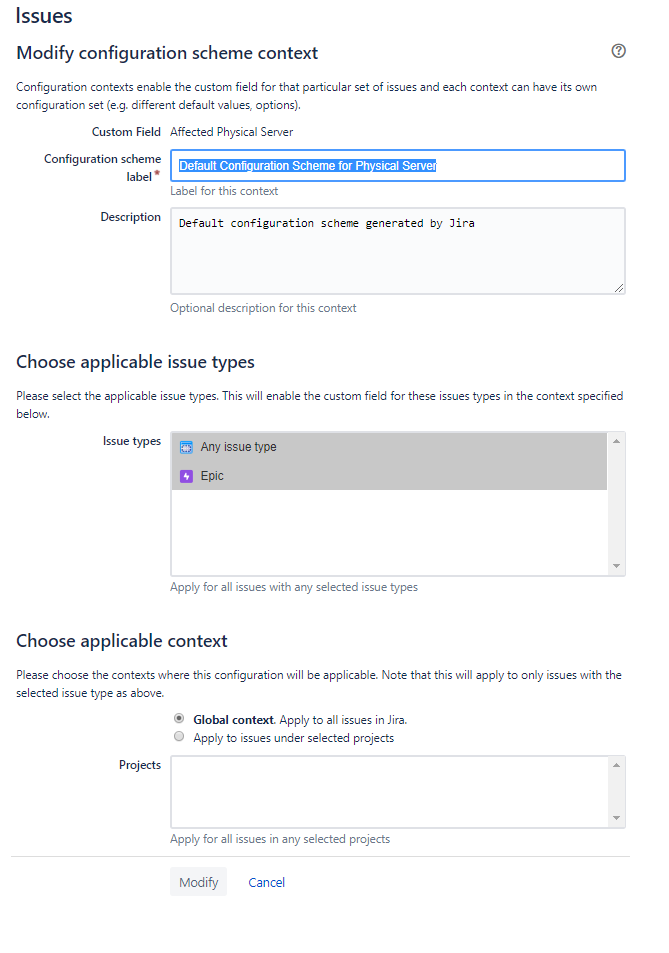The height and width of the screenshot is (953, 669).
Task: Click into the Description text area
Action: pos(397,255)
